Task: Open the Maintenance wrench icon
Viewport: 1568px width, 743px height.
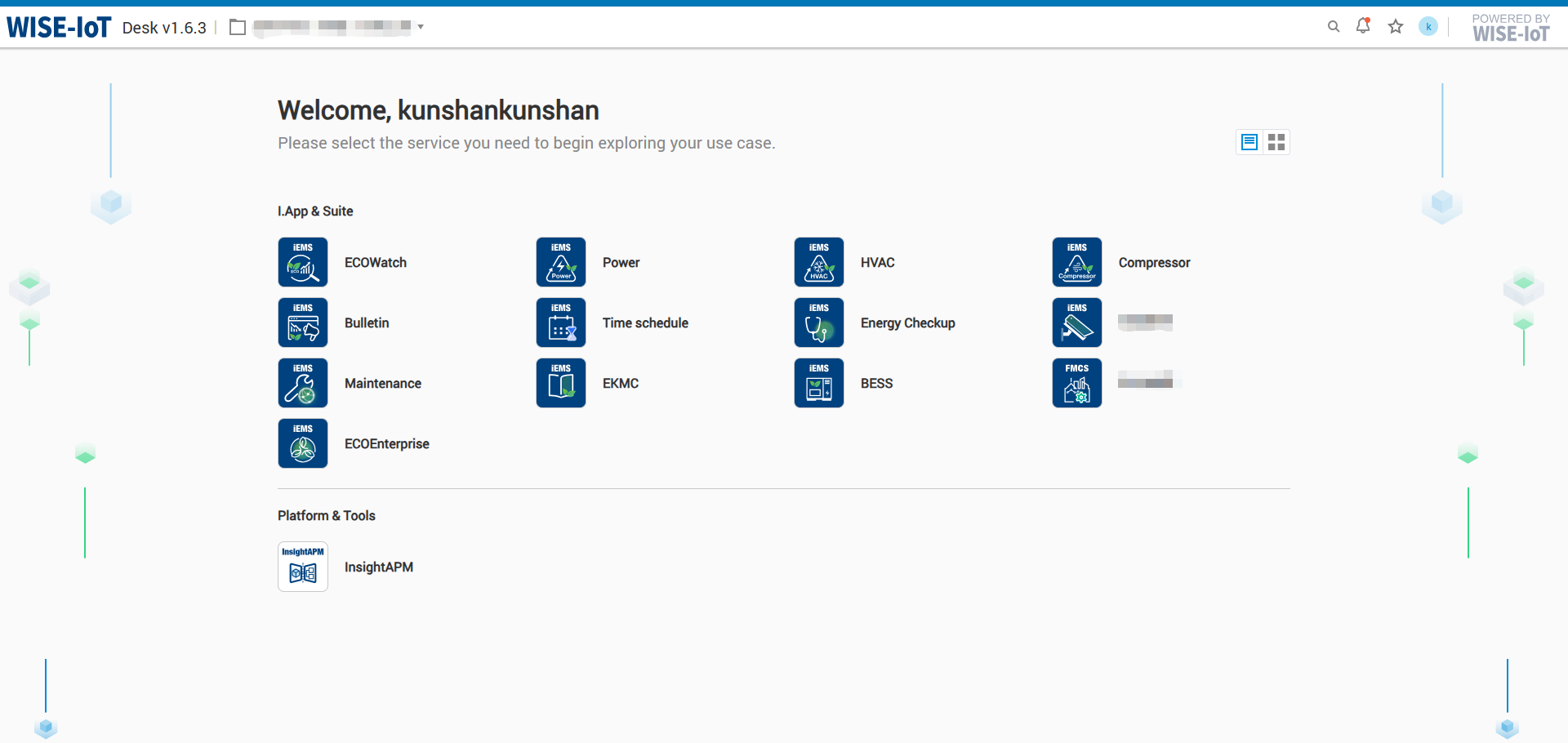Action: pos(302,383)
